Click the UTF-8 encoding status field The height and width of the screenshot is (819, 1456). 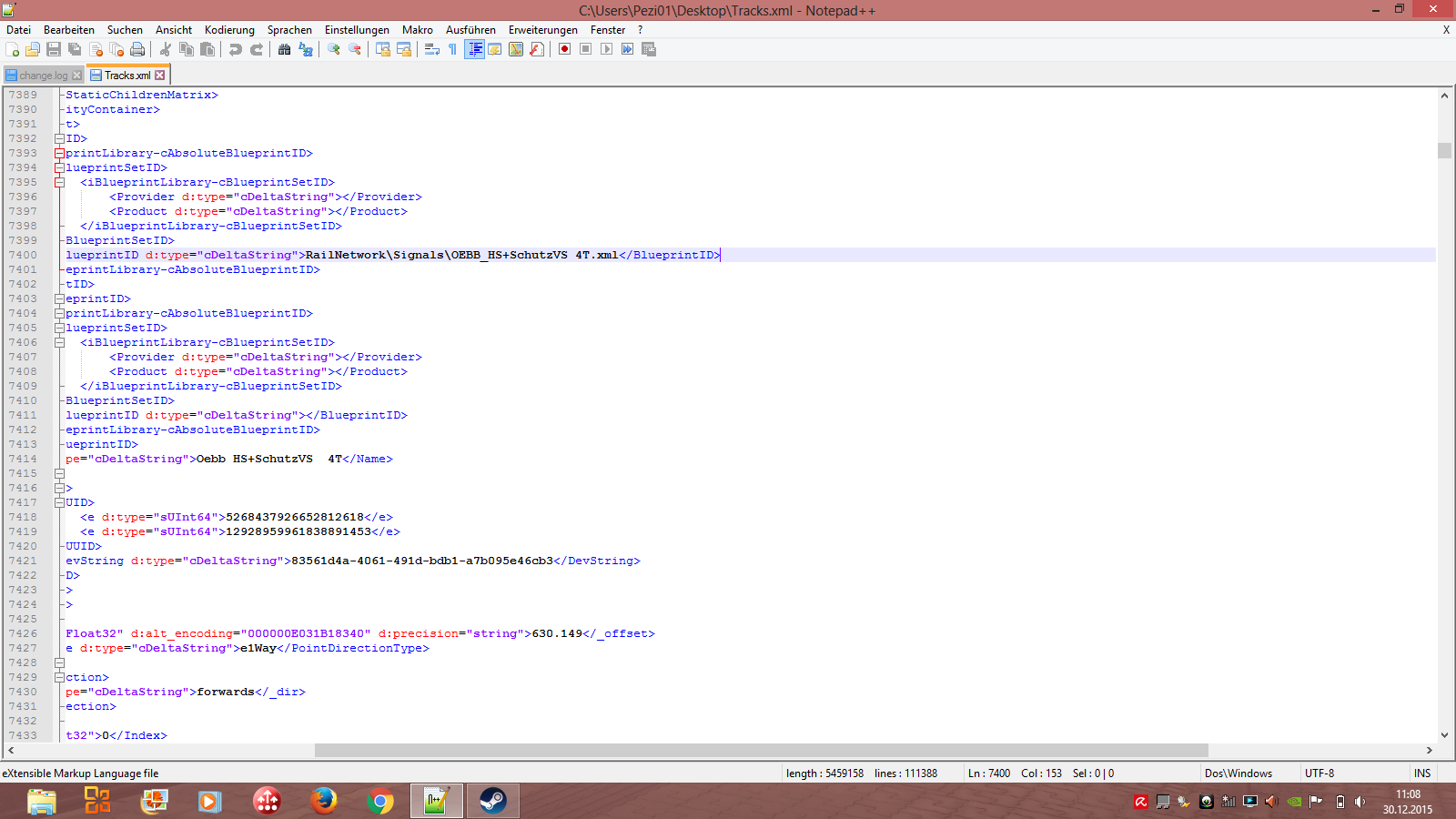tap(1319, 773)
